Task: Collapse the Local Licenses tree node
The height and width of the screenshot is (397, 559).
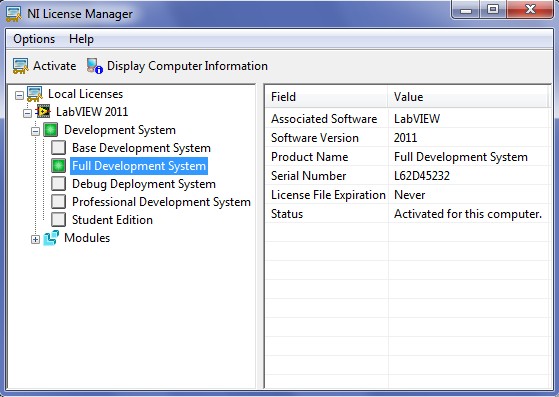Action: coord(20,96)
